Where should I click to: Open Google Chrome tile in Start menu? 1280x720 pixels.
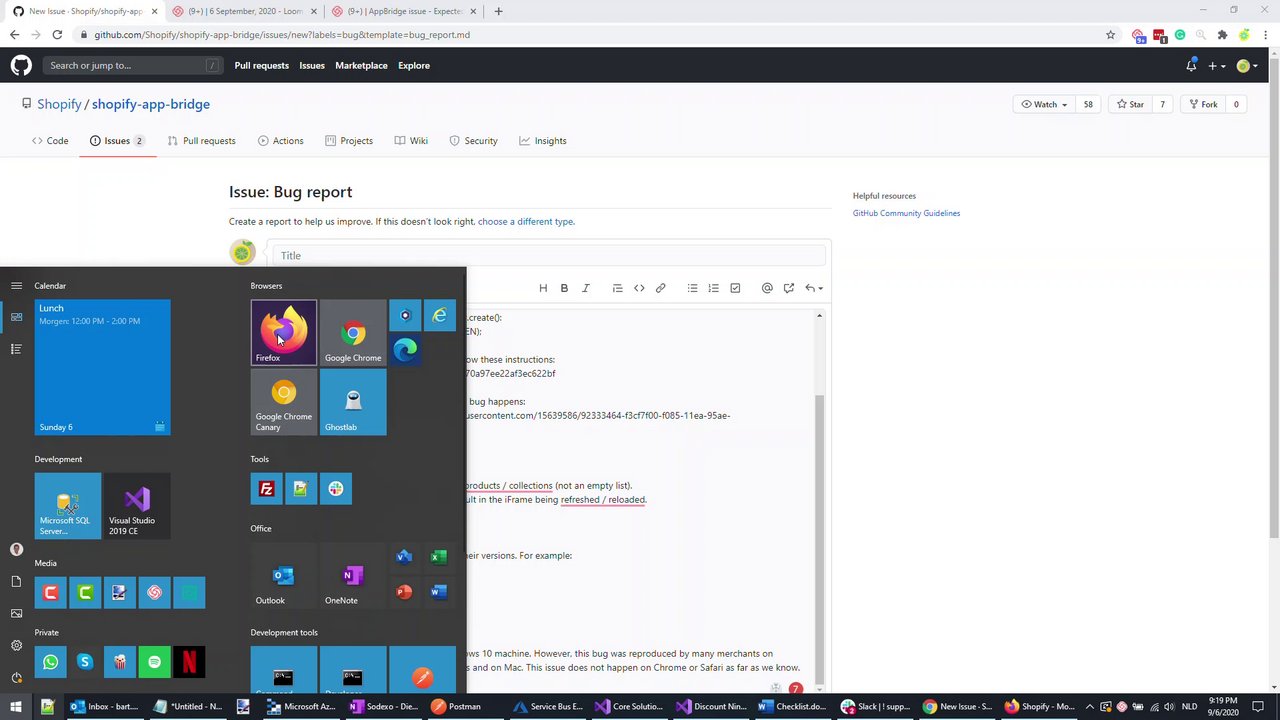tap(353, 333)
